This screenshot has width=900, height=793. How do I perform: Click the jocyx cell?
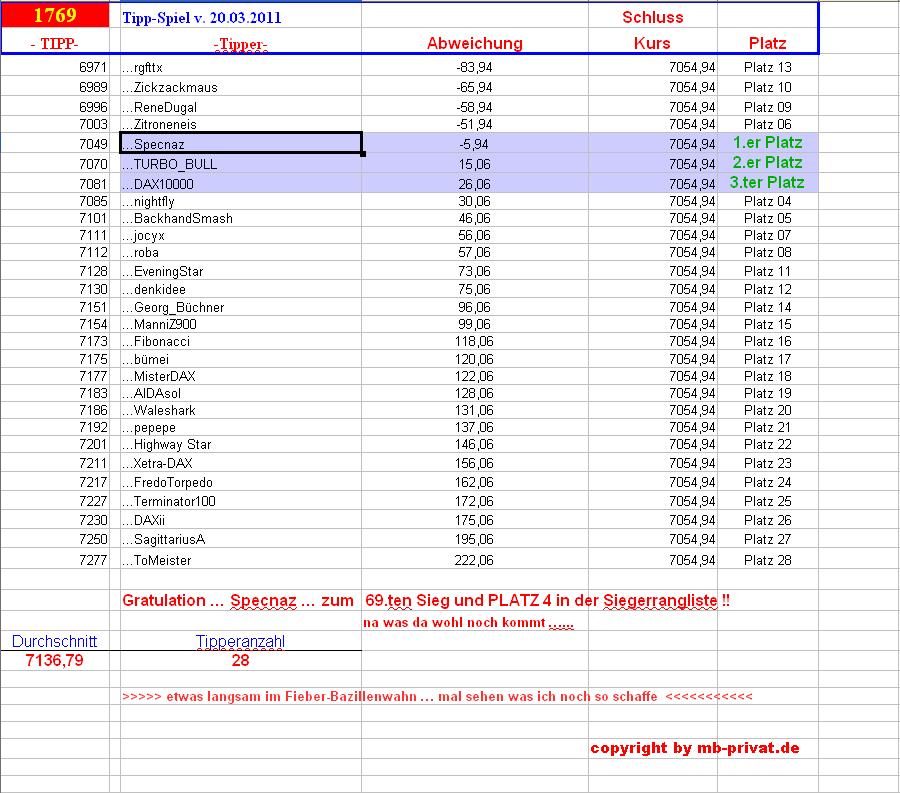point(240,235)
